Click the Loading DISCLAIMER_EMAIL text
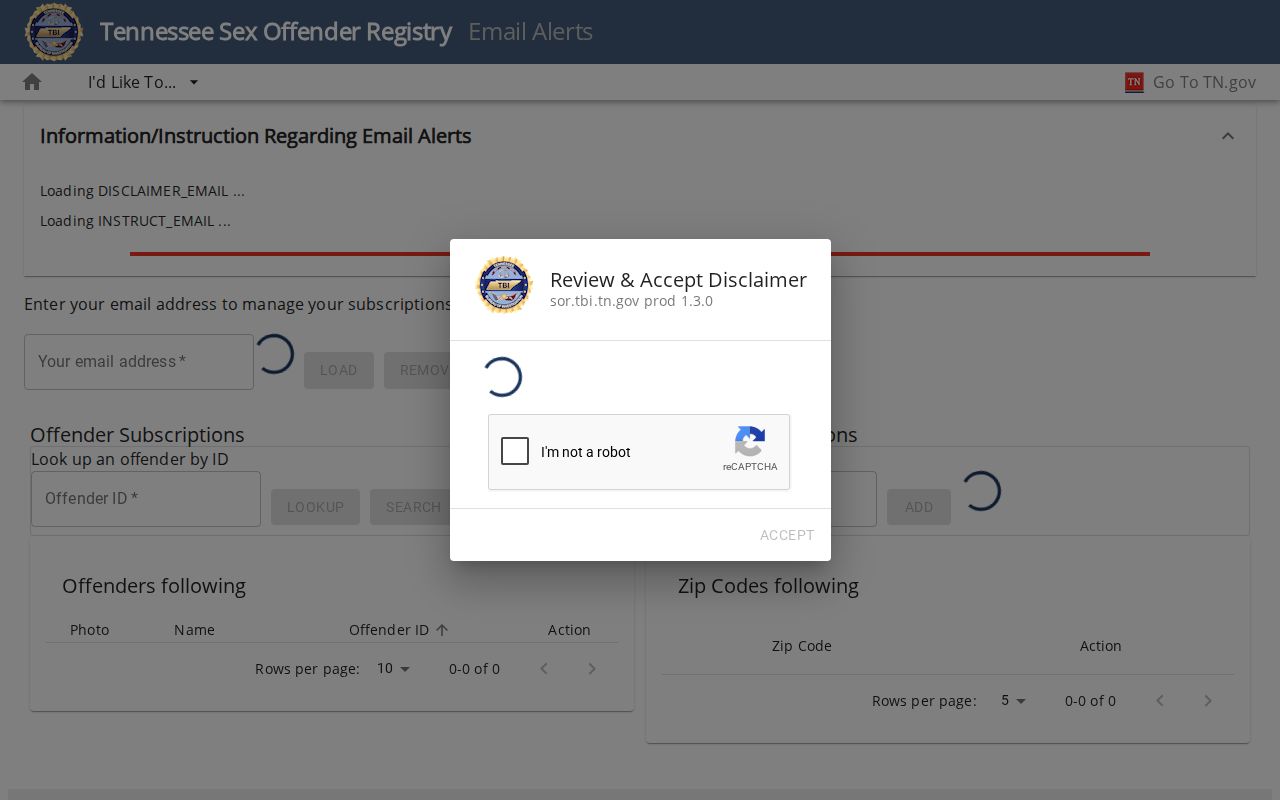 click(x=142, y=191)
